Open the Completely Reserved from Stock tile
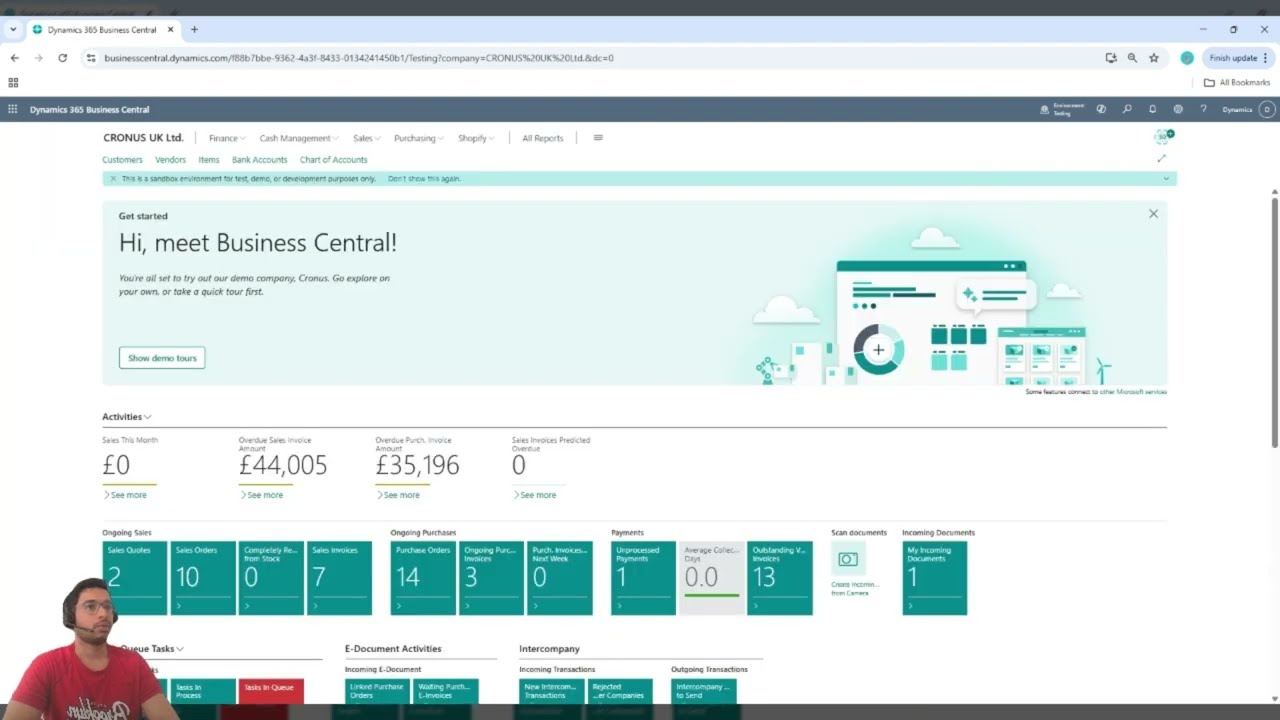The width and height of the screenshot is (1280, 720). (271, 578)
